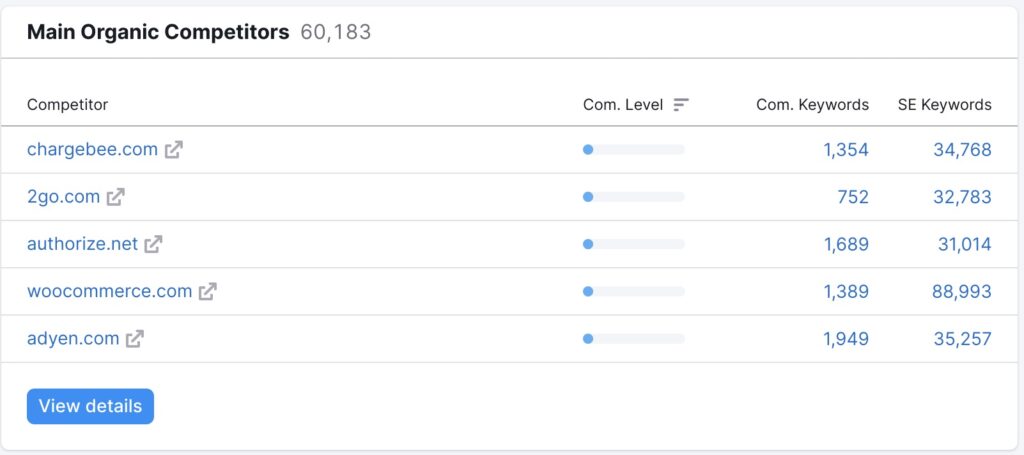1024x455 pixels.
Task: Click the Com. Level column header
Action: [x=623, y=104]
